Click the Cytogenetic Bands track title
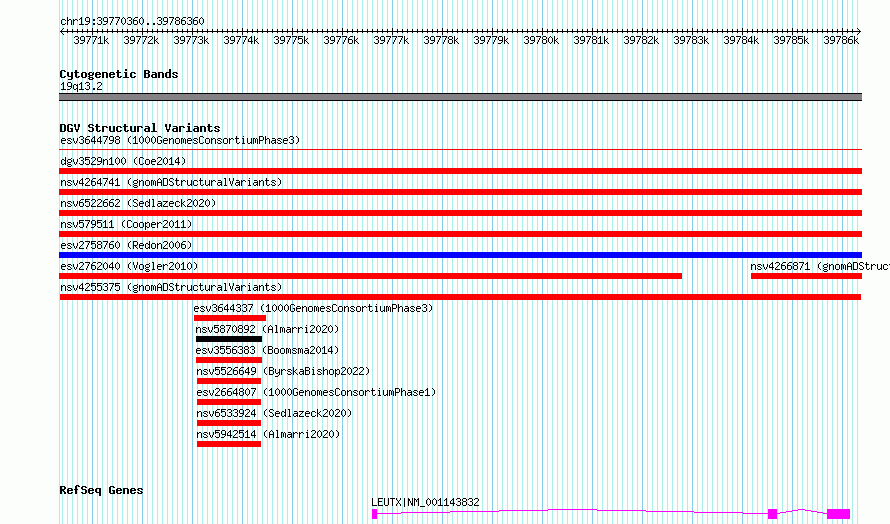The width and height of the screenshot is (890, 524). 119,74
